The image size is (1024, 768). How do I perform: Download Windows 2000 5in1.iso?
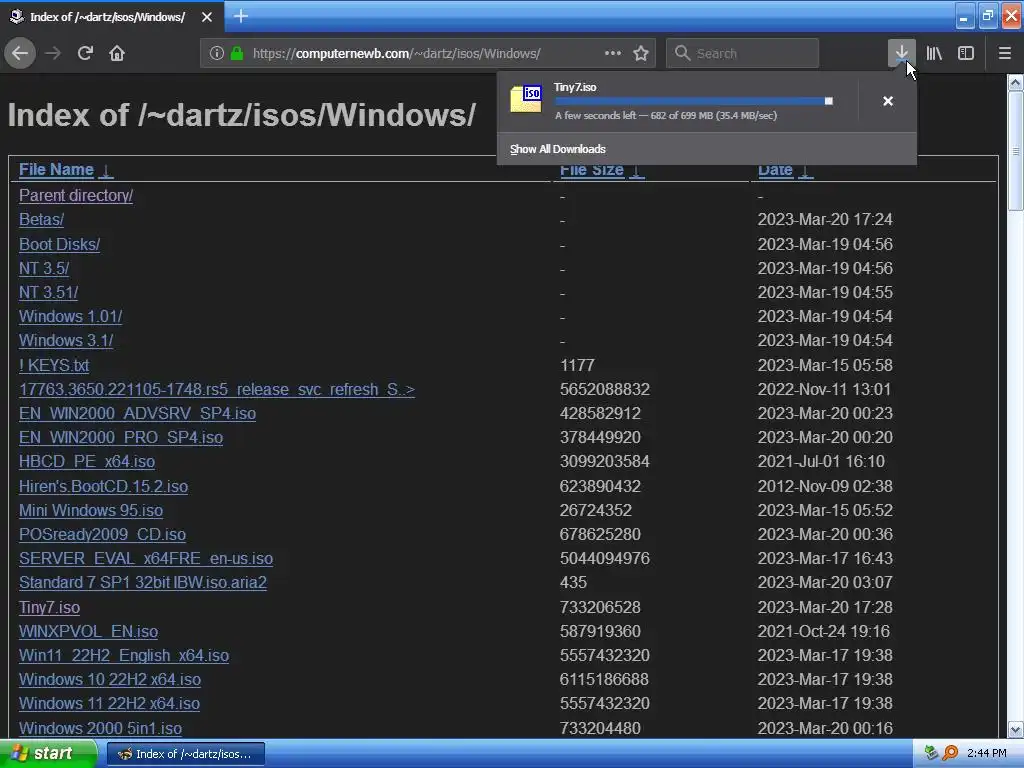101,728
